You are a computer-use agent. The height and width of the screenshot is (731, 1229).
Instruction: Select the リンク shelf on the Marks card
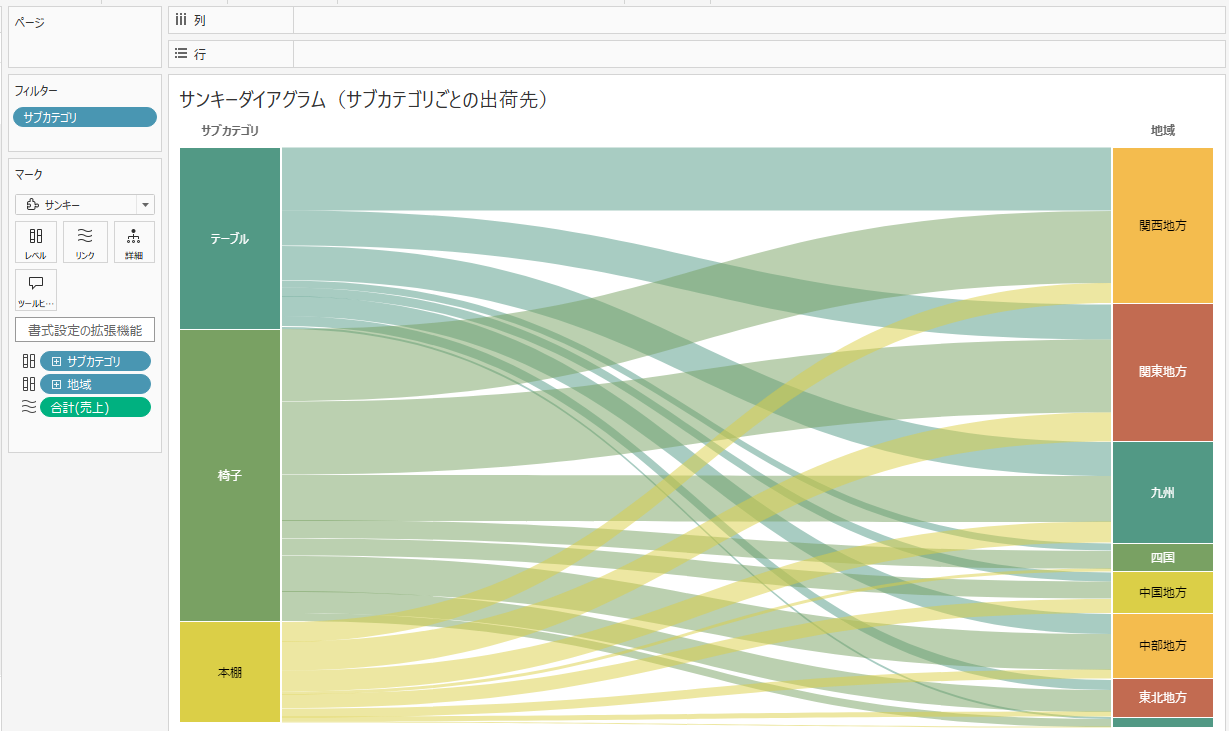85,241
